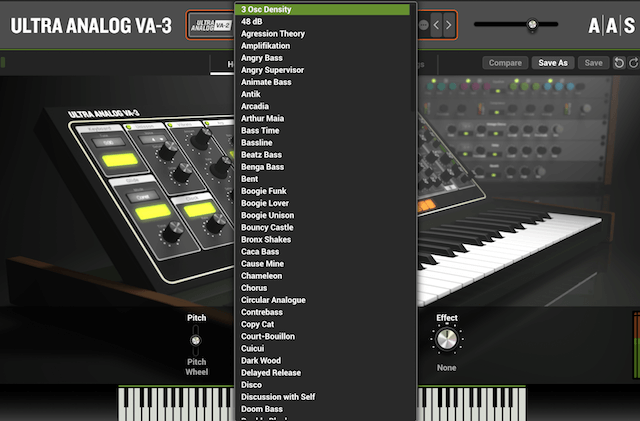
Task: Choose the Bass Time preset
Action: [322, 131]
